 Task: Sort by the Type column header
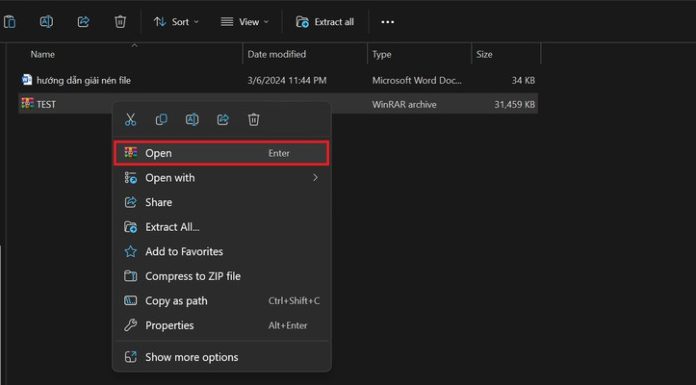click(382, 54)
